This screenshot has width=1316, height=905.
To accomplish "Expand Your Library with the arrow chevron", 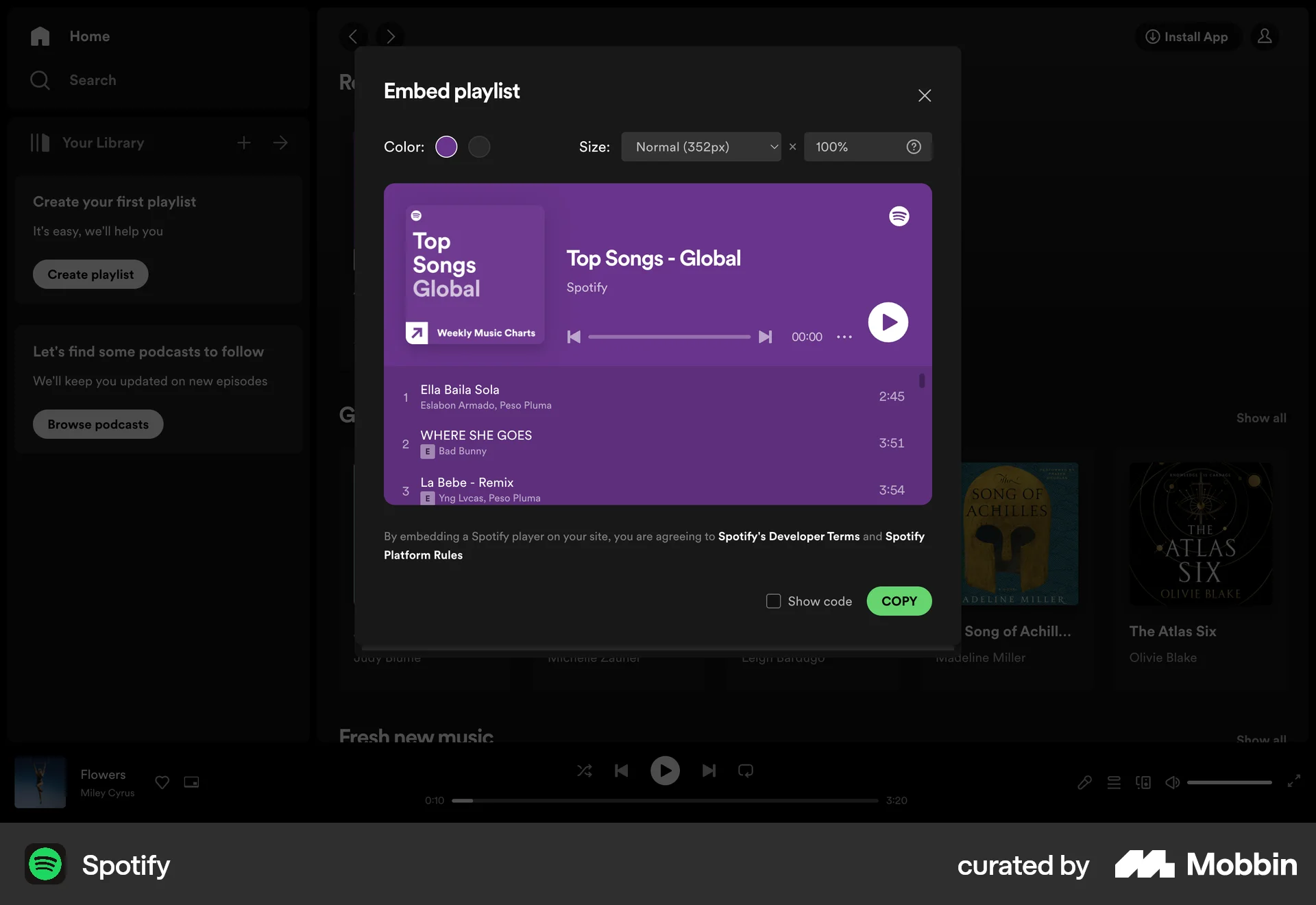I will click(x=280, y=143).
